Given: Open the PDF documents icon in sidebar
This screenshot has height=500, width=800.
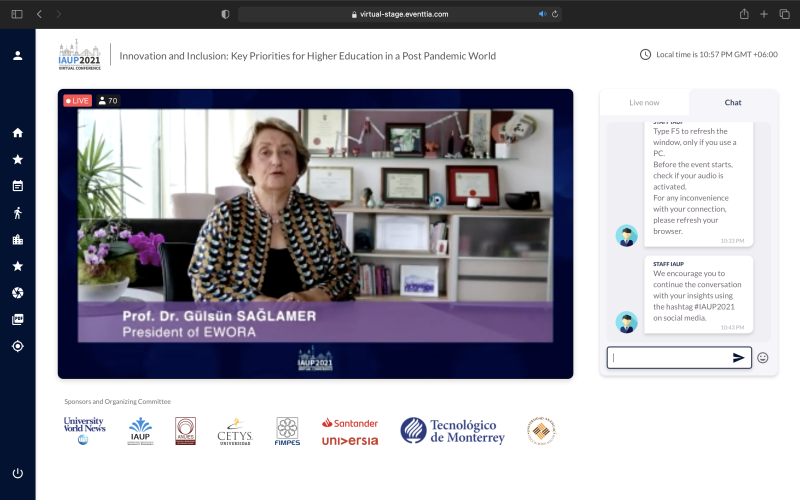Looking at the screenshot, I should pyautogui.click(x=17, y=320).
